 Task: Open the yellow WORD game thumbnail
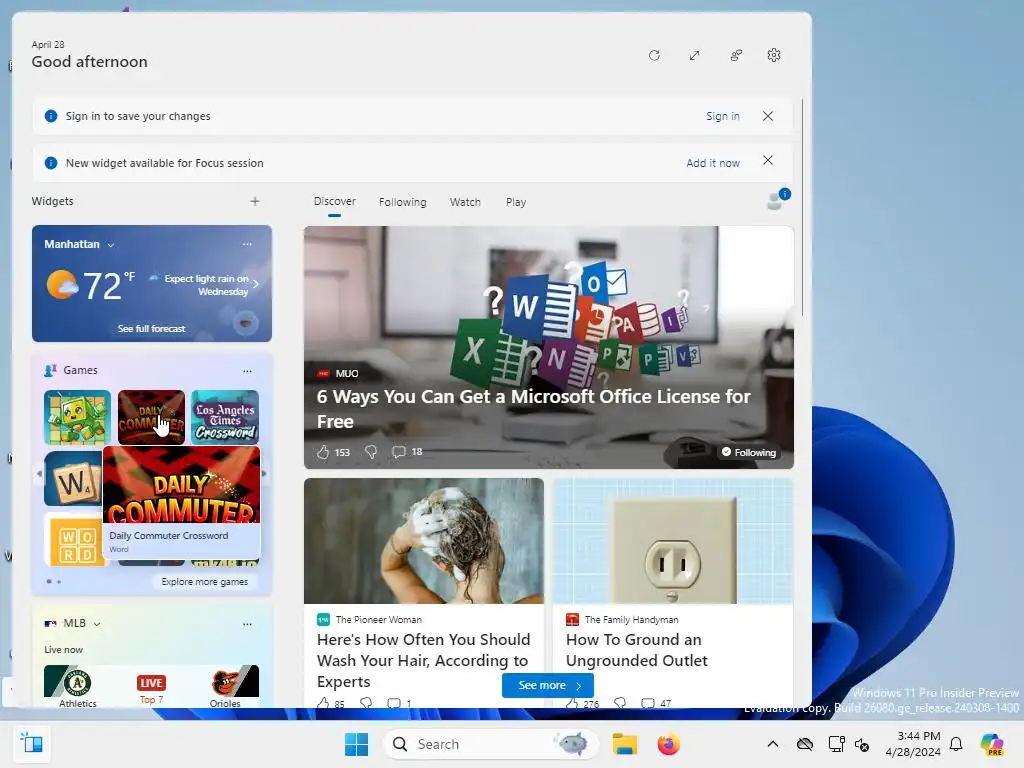coord(72,539)
